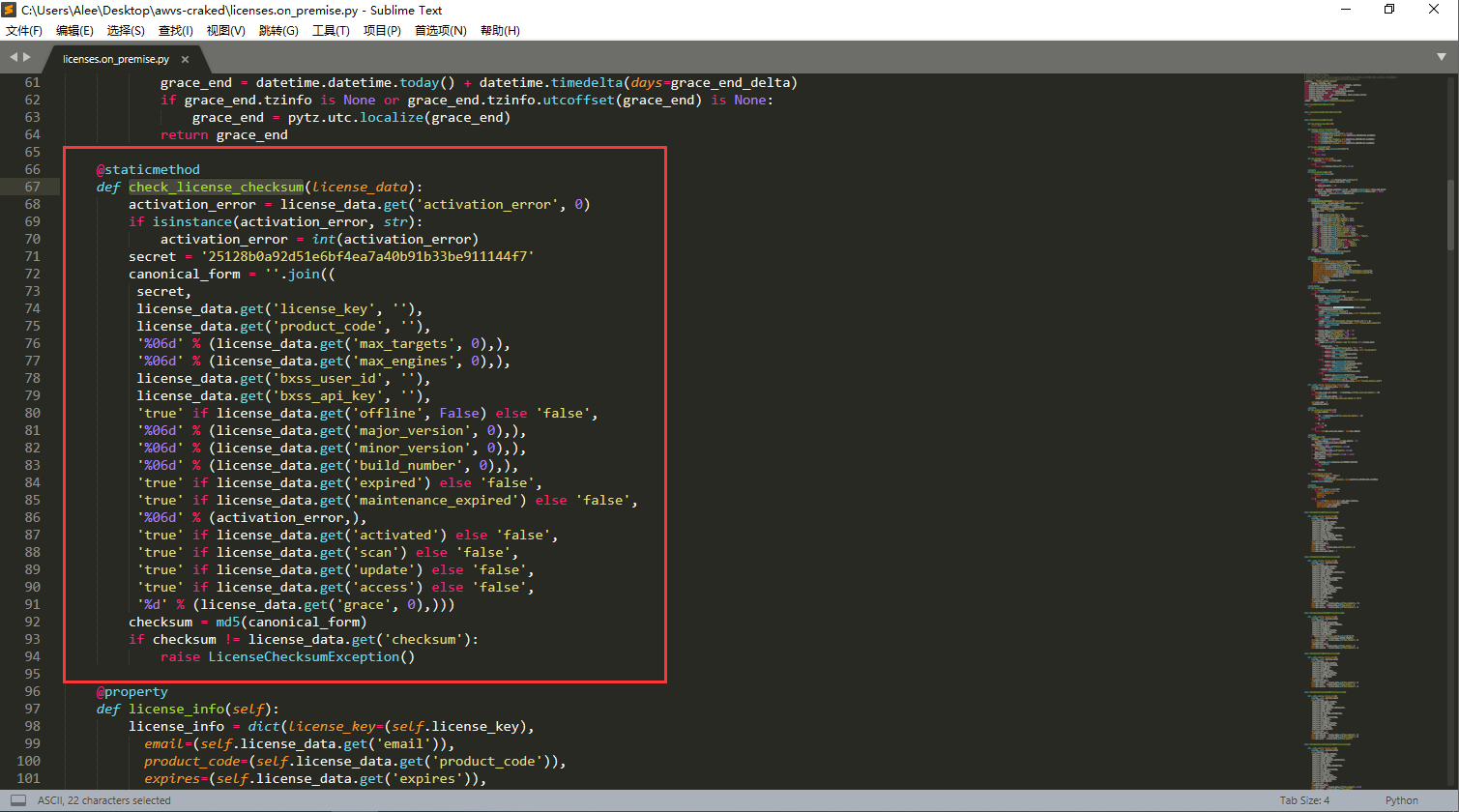Viewport: 1459px width, 812px height.
Task: Click pytz.utc.localize on line 63
Action: [x=356, y=117]
